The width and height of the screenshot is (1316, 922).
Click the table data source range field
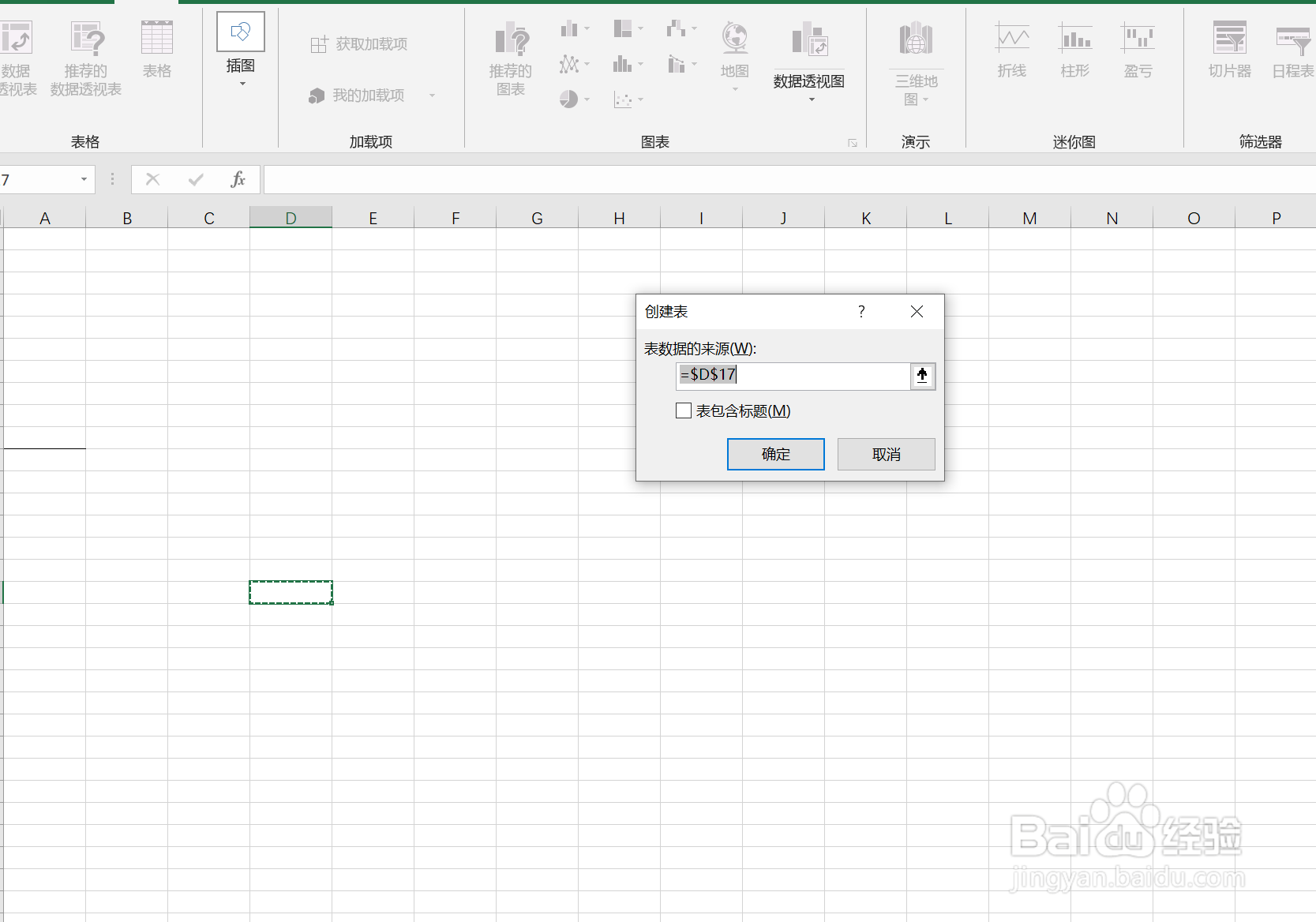(x=793, y=375)
